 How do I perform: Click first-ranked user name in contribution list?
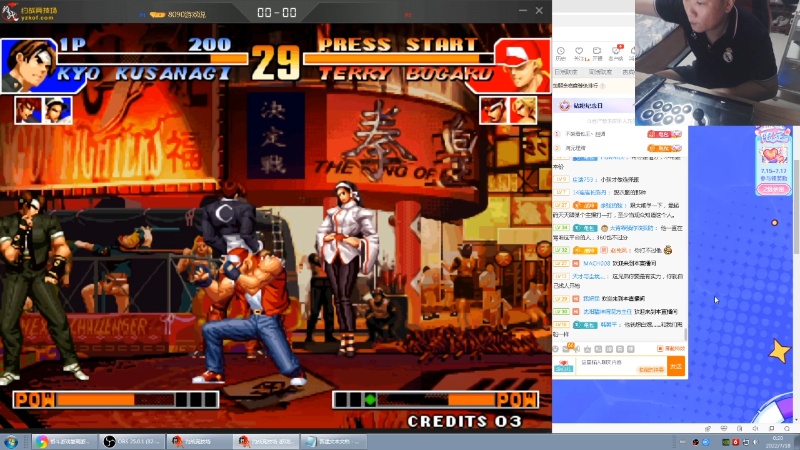[585, 134]
